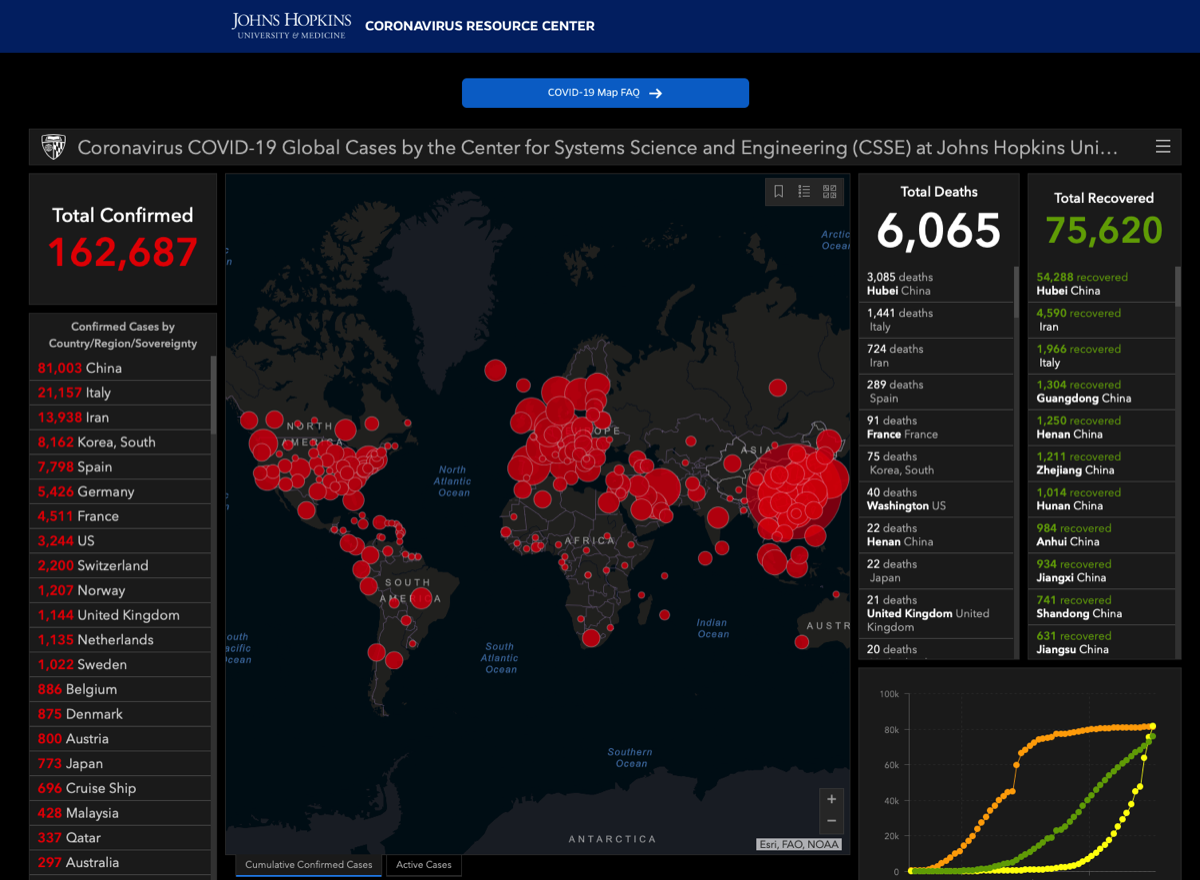
Task: Click 741 recovered Shandong China entry
Action: pos(1102,608)
